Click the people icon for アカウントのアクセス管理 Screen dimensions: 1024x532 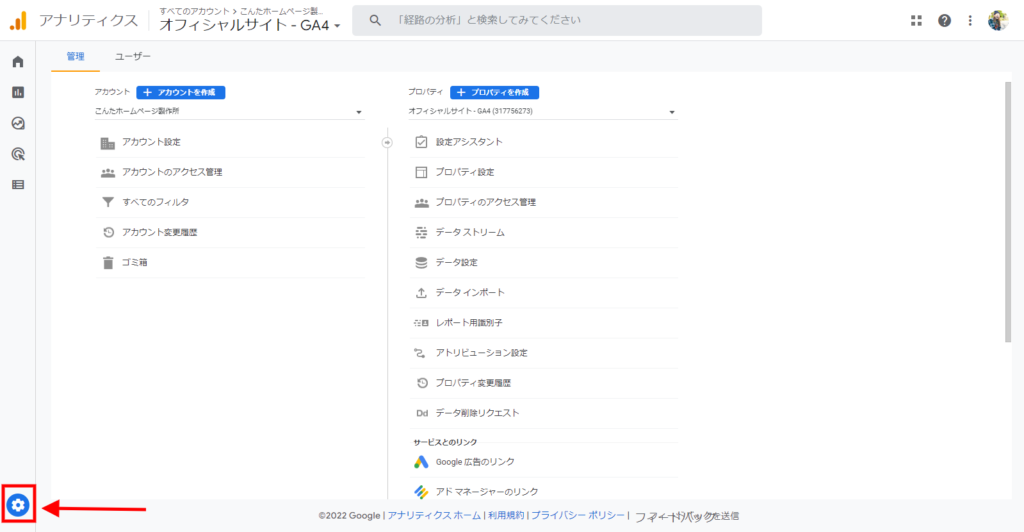coord(108,173)
